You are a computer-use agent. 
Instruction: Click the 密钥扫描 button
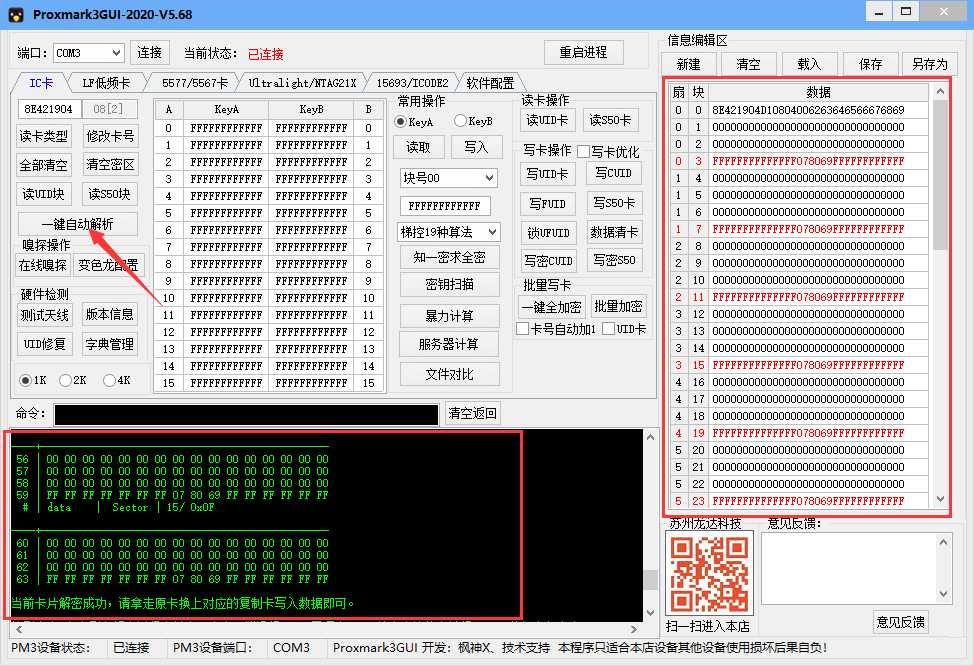click(450, 285)
